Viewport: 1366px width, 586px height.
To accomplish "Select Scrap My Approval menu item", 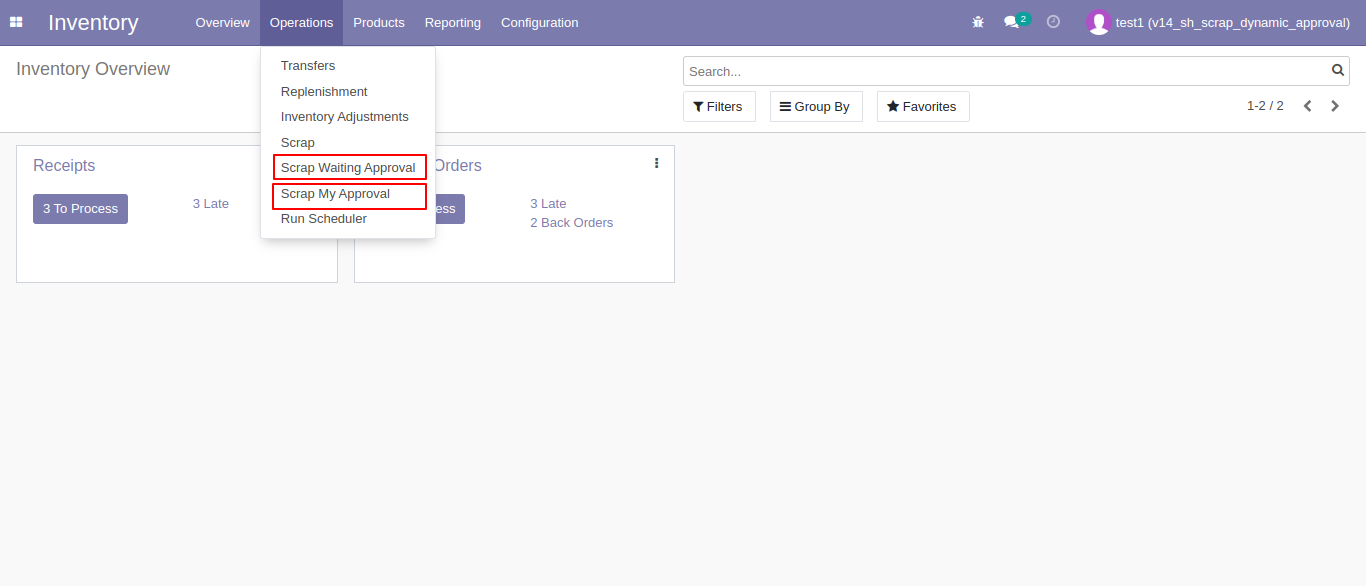I will (x=335, y=194).
